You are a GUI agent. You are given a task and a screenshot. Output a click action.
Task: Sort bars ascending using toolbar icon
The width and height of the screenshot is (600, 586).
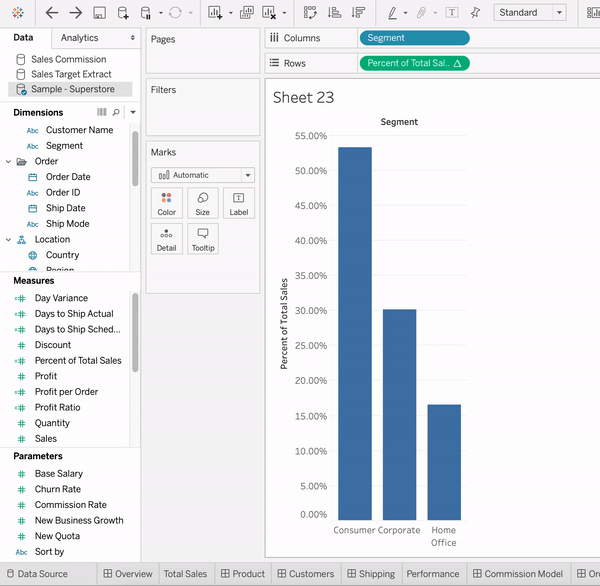[x=333, y=13]
